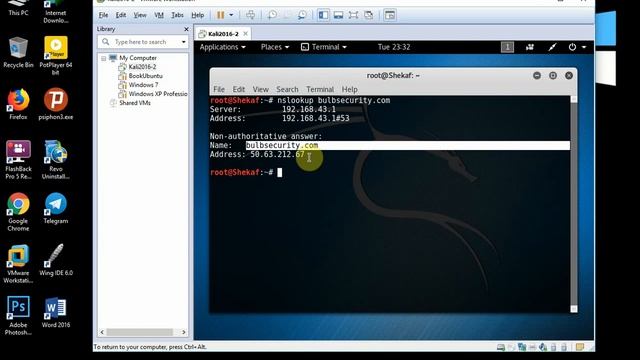
Task: Click the terminal vertical scrollbar
Action: pos(573,204)
